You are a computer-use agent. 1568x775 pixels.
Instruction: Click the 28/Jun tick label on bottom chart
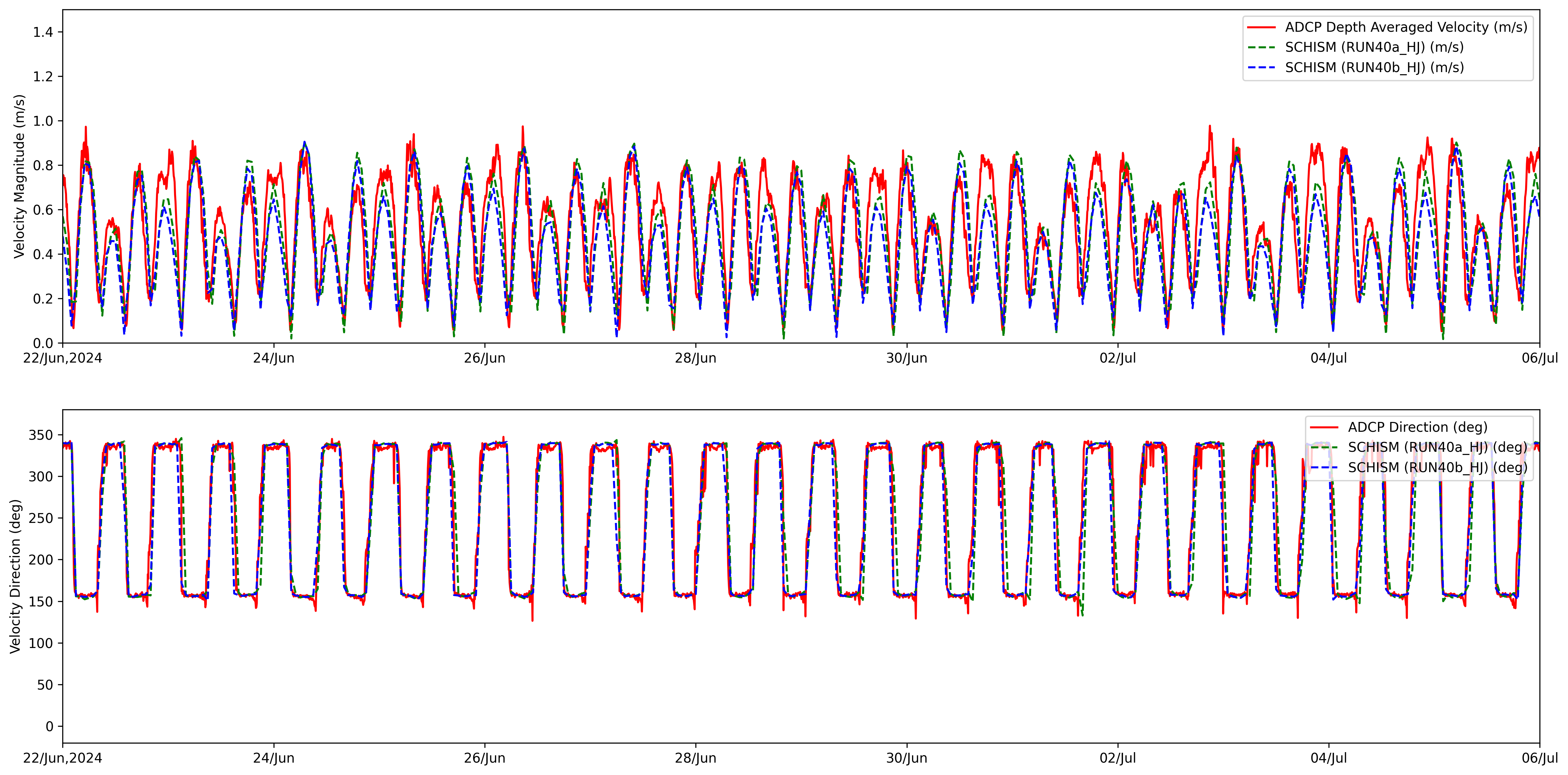[695, 758]
